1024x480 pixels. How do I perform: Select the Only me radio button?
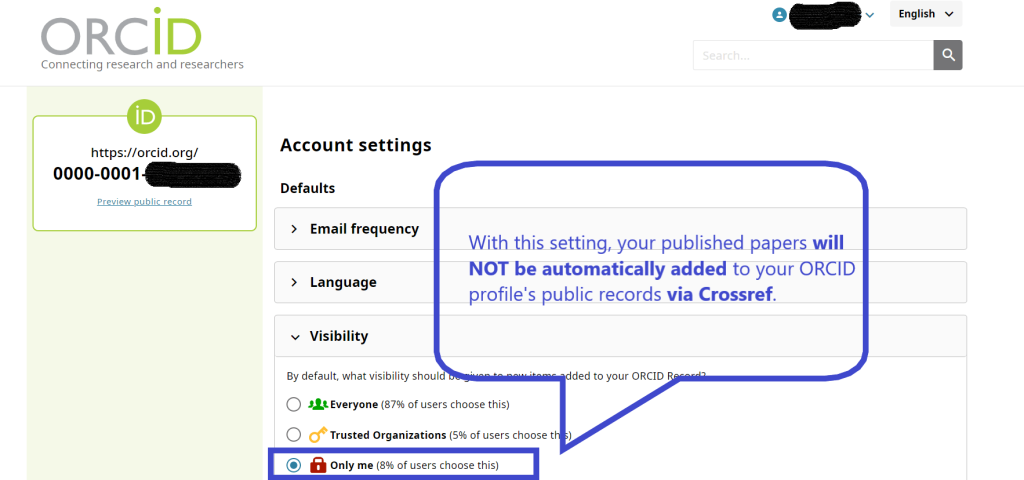(294, 465)
